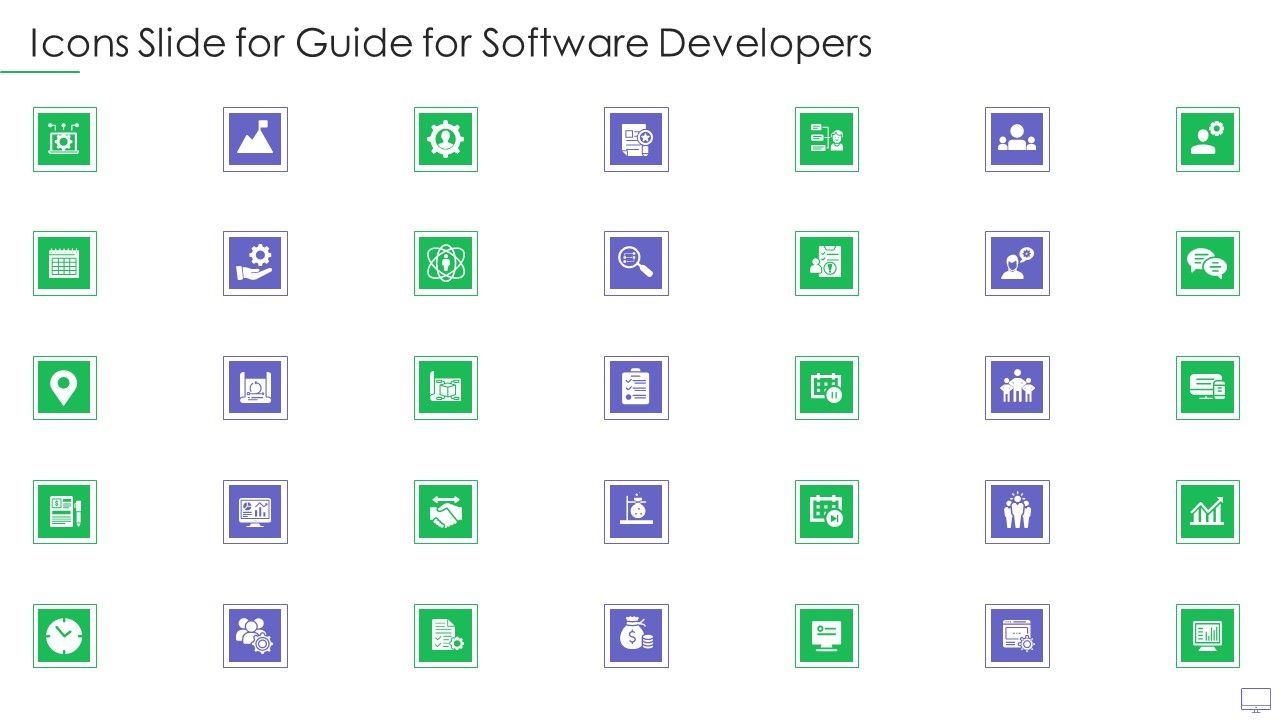Select the hand holding gear icon

tap(255, 264)
